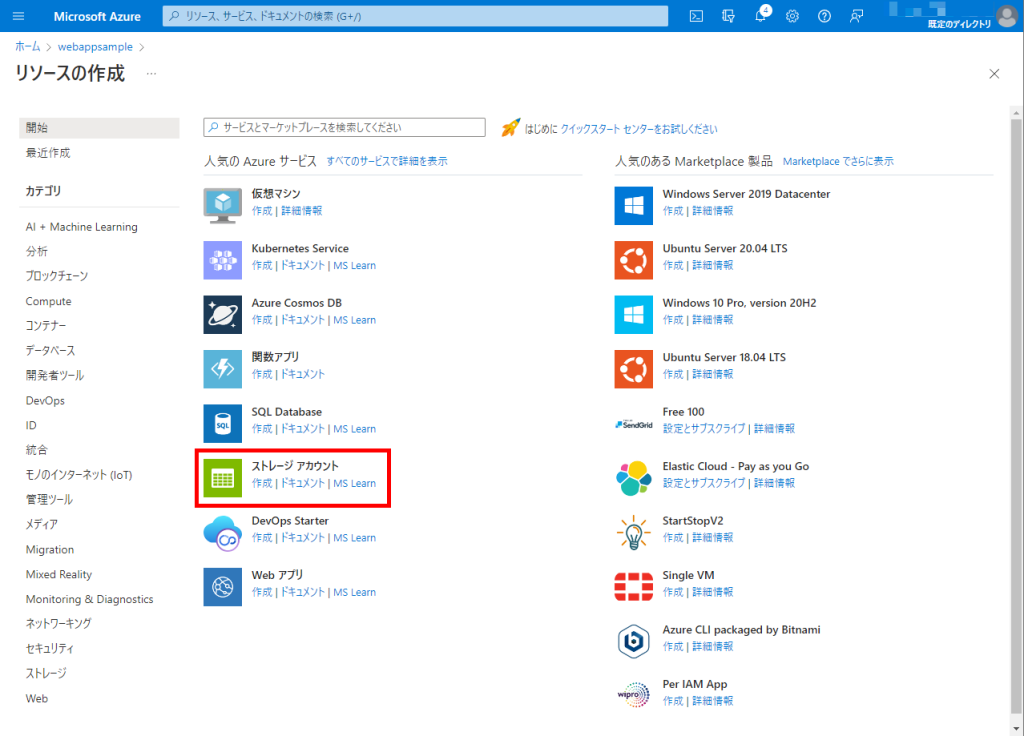Click the Kubernetes Service icon
Image resolution: width=1024 pixels, height=736 pixels.
[223, 260]
